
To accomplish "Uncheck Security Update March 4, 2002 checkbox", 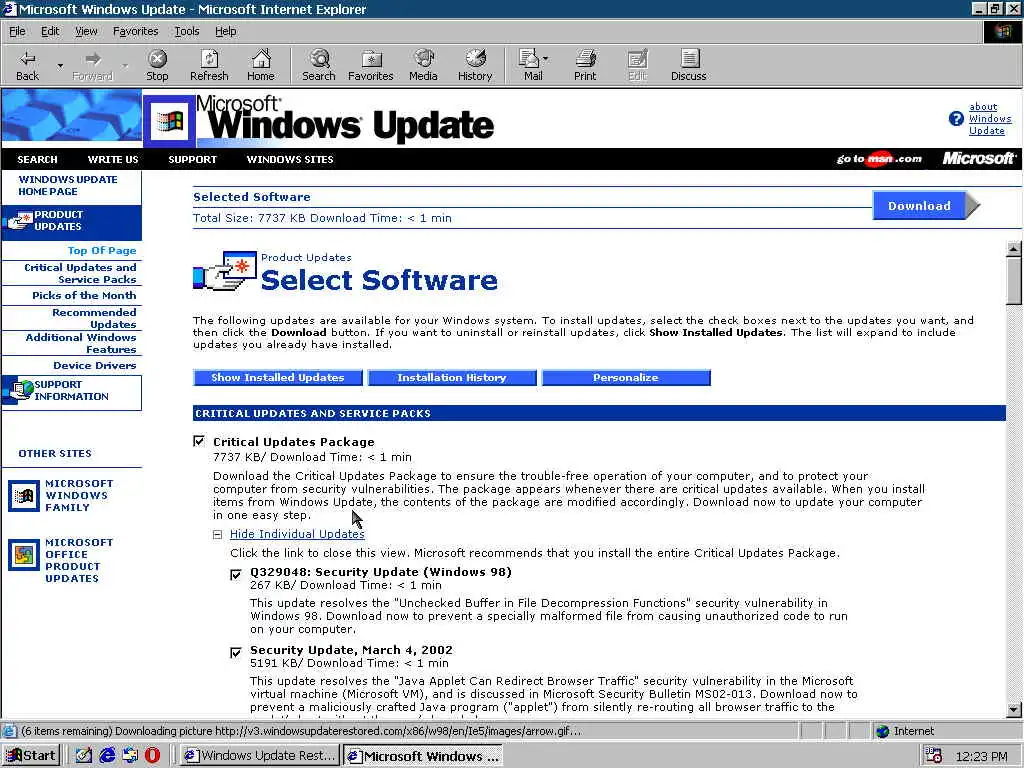I will pos(236,652).
